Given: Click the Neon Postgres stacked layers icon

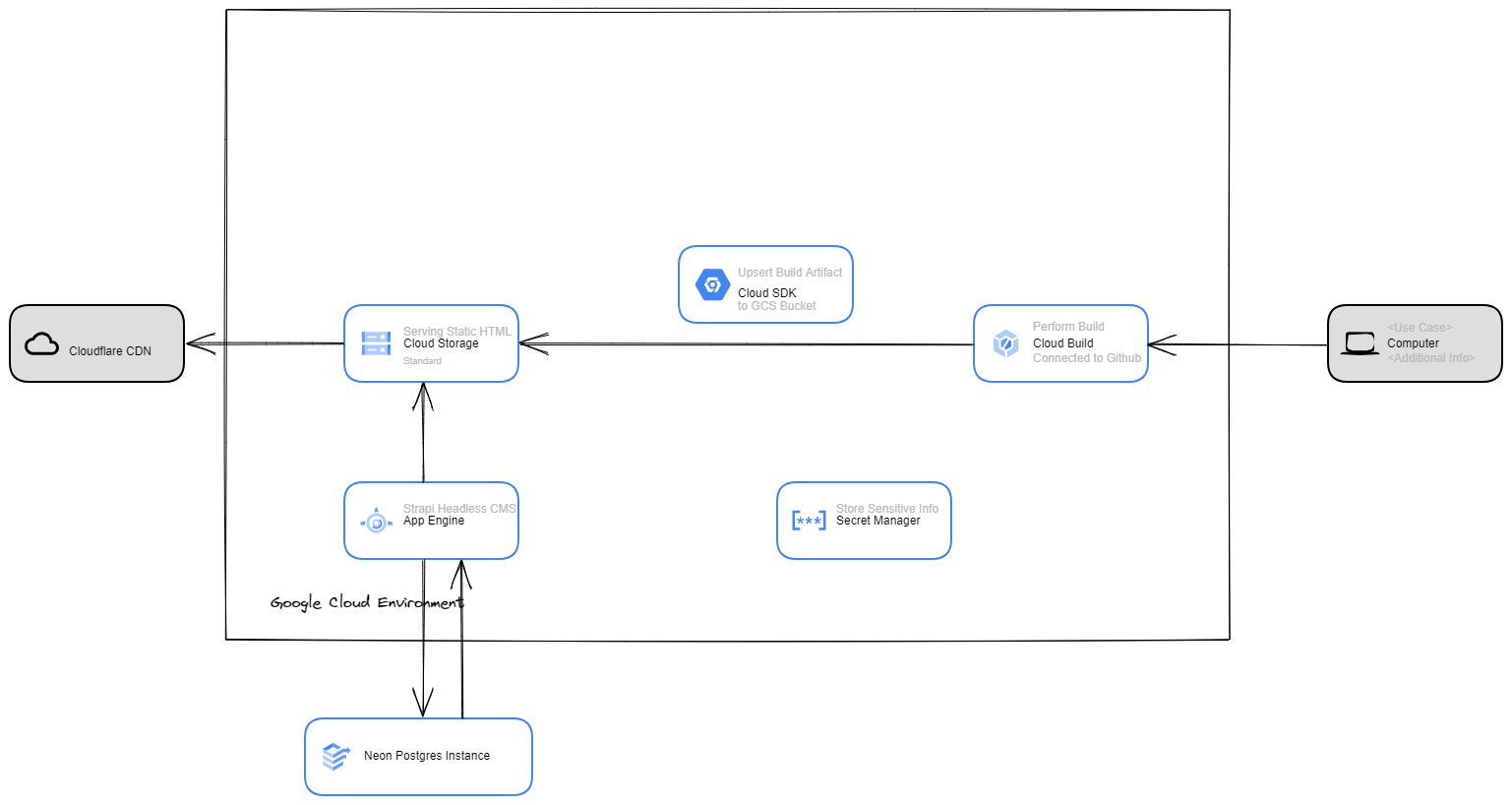Looking at the screenshot, I should [x=335, y=756].
